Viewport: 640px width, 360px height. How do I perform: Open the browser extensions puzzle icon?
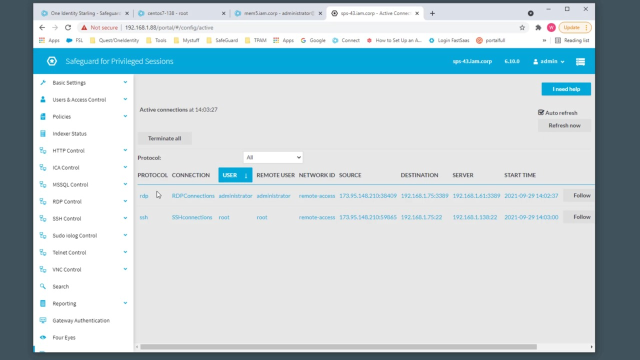[538, 28]
